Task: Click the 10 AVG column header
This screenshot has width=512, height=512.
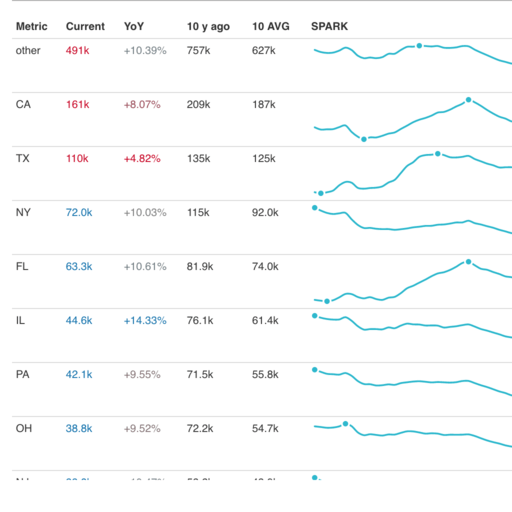Action: [271, 26]
